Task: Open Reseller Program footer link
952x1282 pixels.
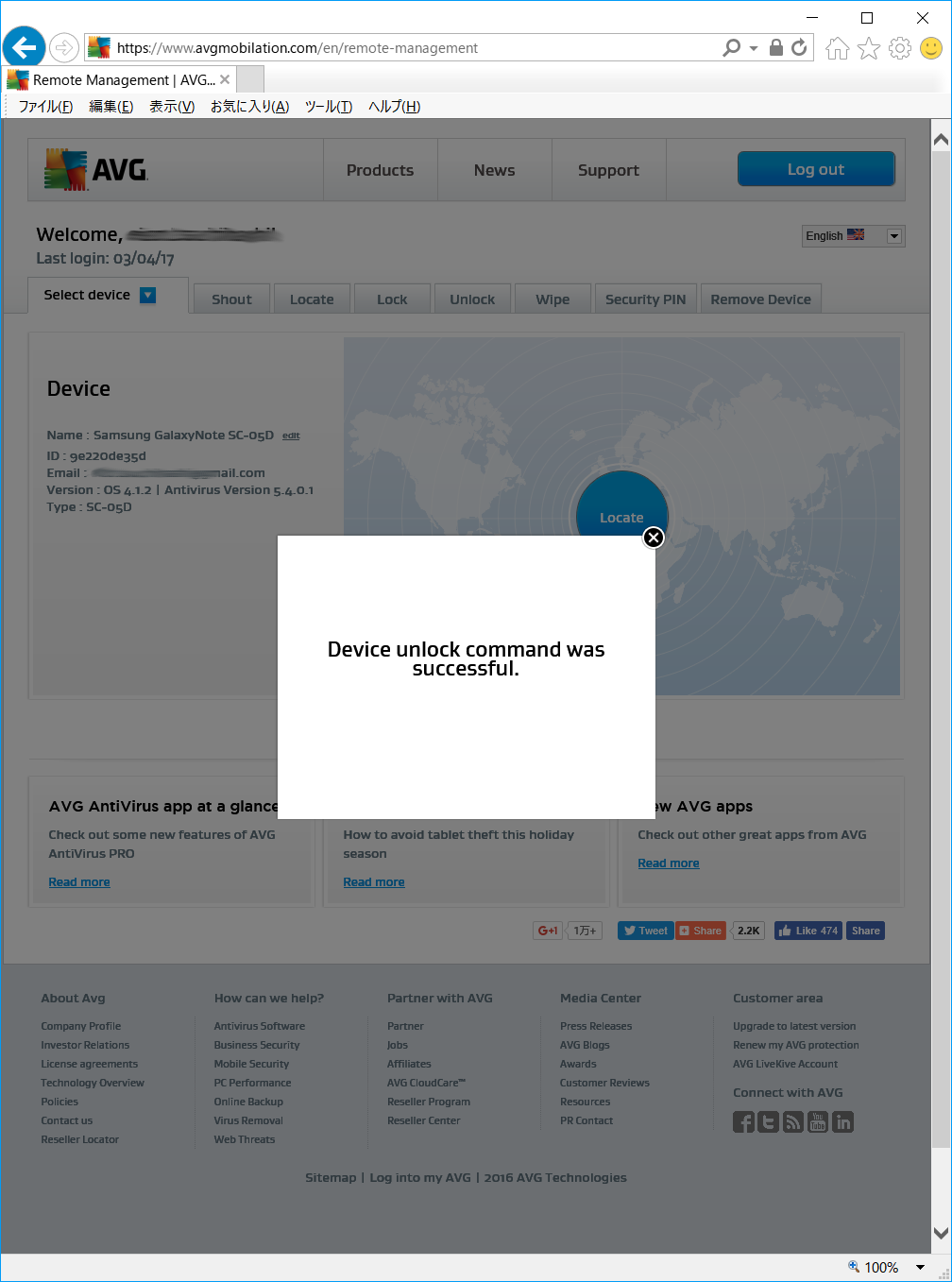Action: [429, 1102]
